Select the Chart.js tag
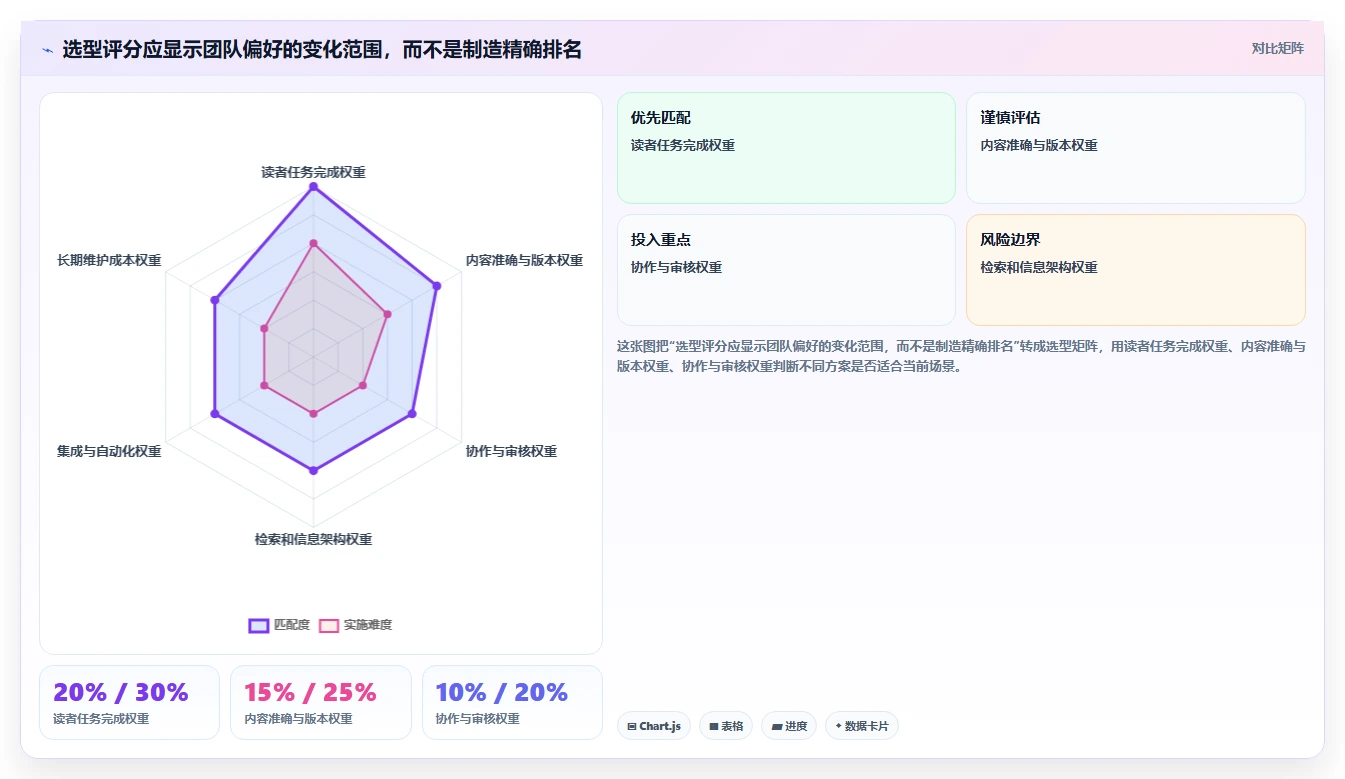Screen dimensions: 1345x779 click(654, 726)
